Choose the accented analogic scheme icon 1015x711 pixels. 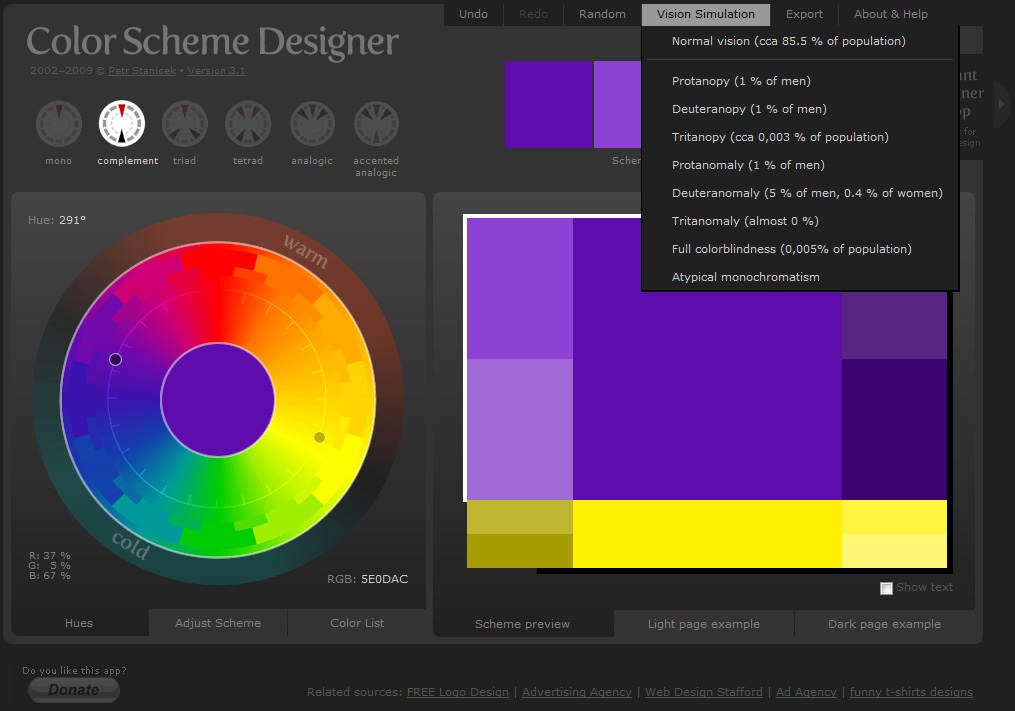376,124
